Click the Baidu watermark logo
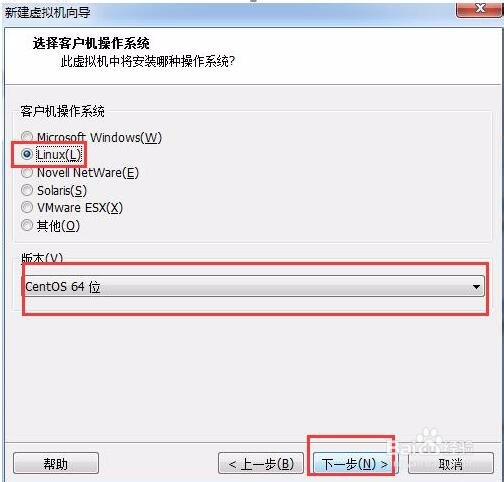The width and height of the screenshot is (504, 482). tap(431, 443)
